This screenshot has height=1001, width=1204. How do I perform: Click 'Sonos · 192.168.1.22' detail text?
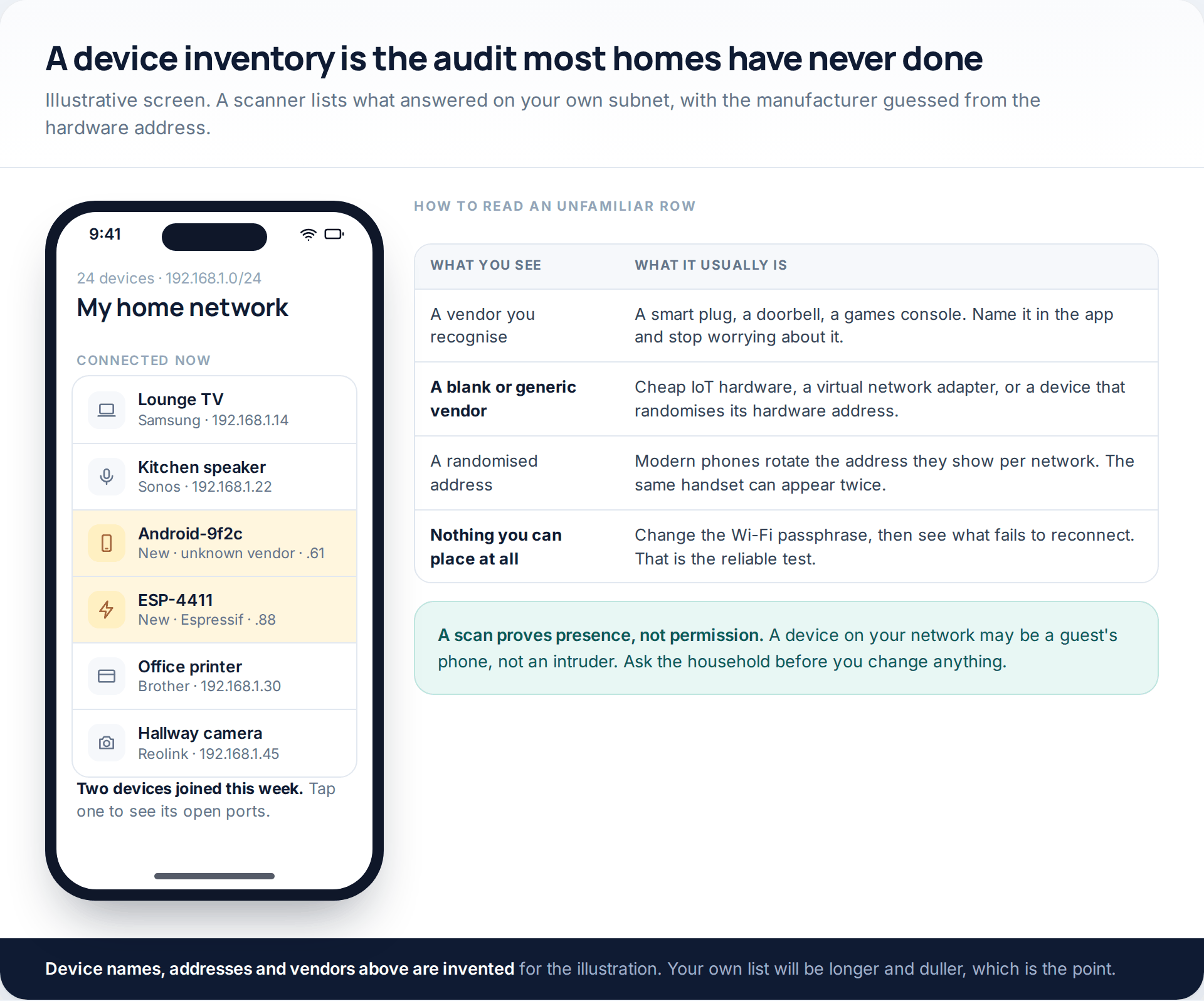[205, 487]
